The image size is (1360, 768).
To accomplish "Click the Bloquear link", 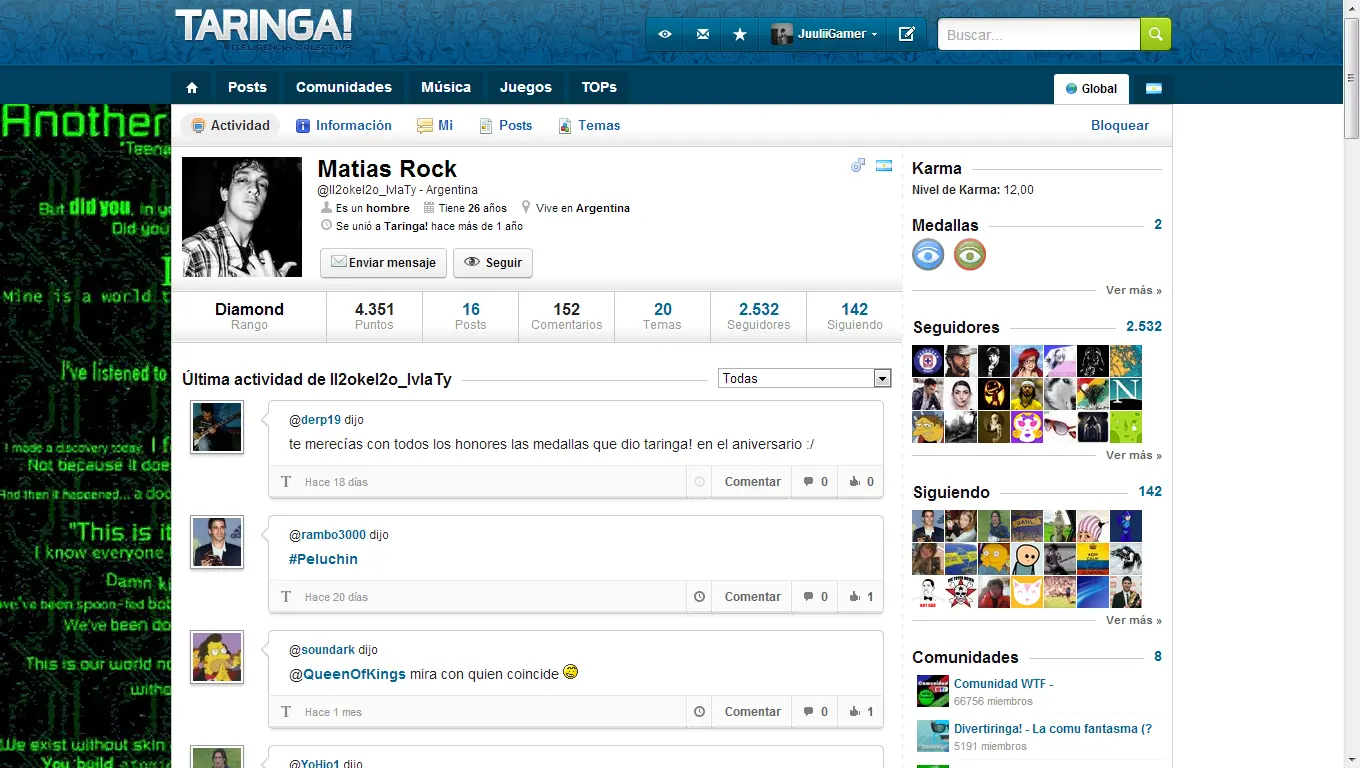I will coord(1120,126).
